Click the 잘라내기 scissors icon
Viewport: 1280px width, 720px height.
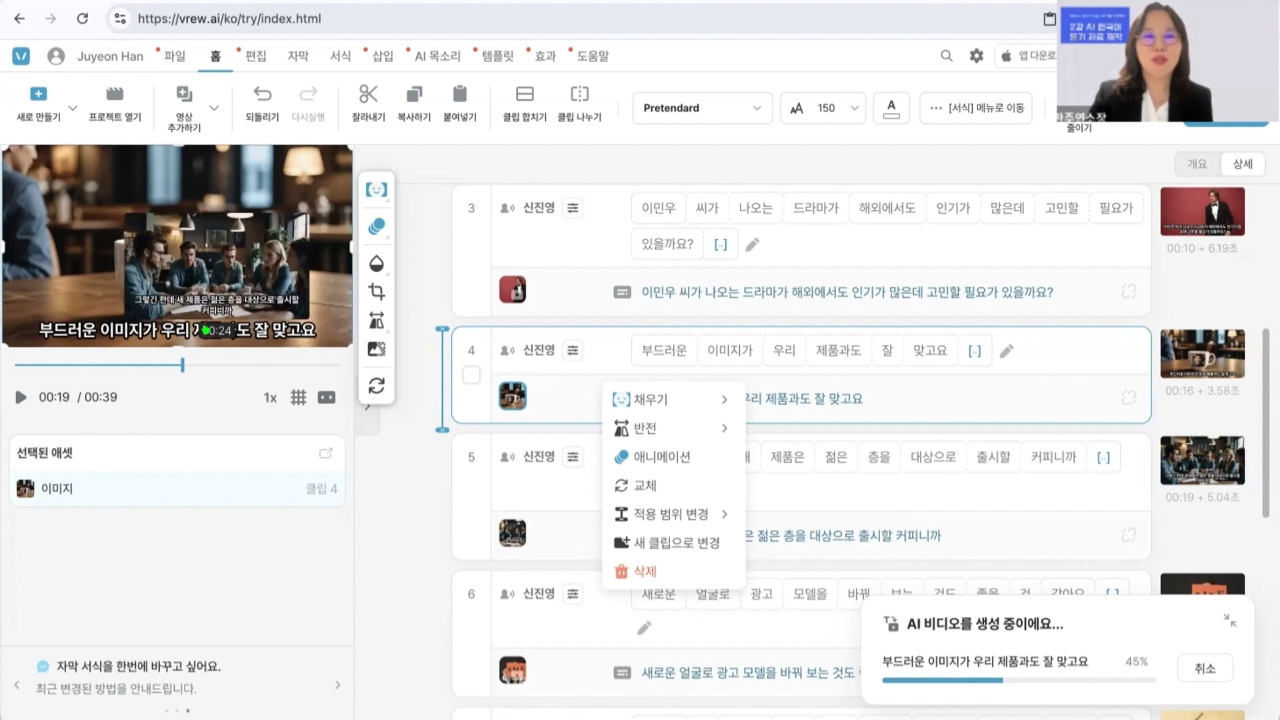368,94
